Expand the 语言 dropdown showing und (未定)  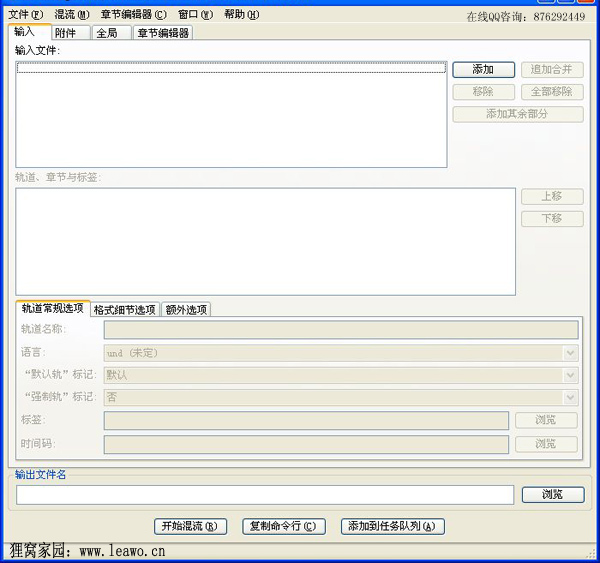click(x=341, y=353)
